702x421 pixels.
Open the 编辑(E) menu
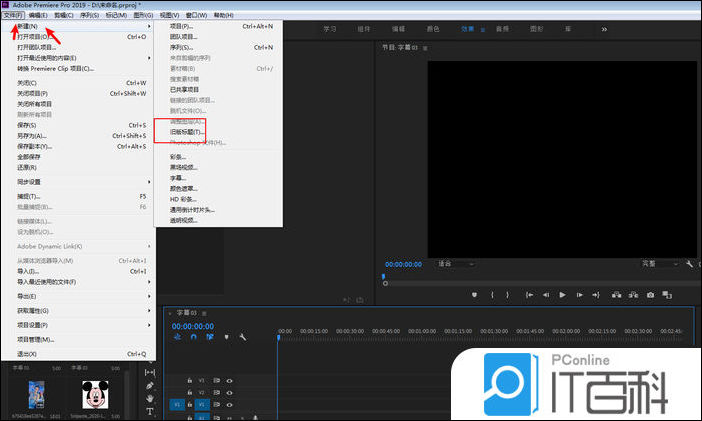[x=38, y=15]
